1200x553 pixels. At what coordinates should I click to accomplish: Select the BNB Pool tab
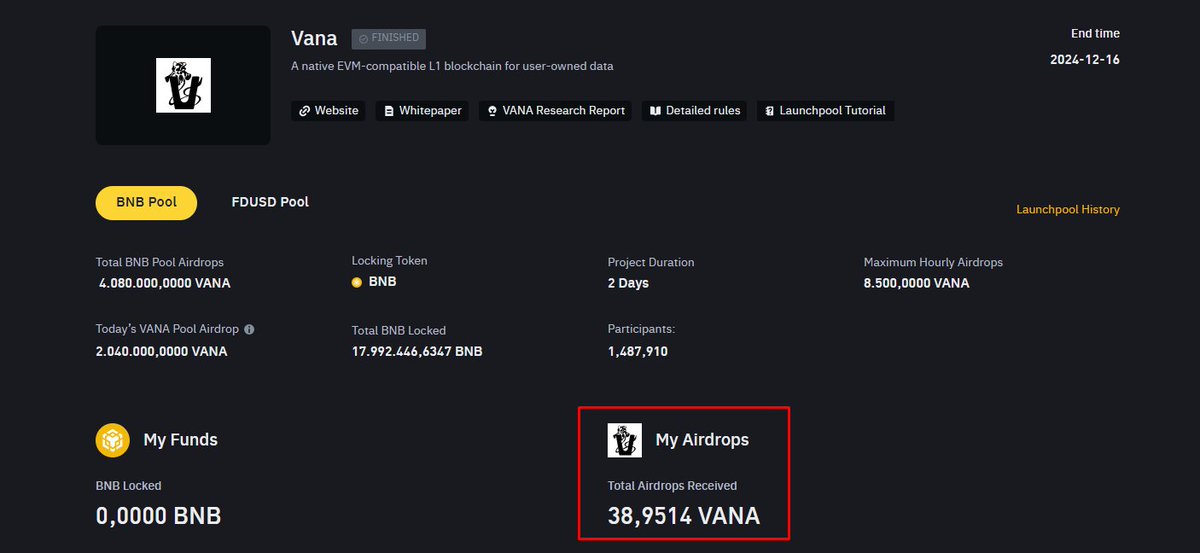click(x=146, y=202)
